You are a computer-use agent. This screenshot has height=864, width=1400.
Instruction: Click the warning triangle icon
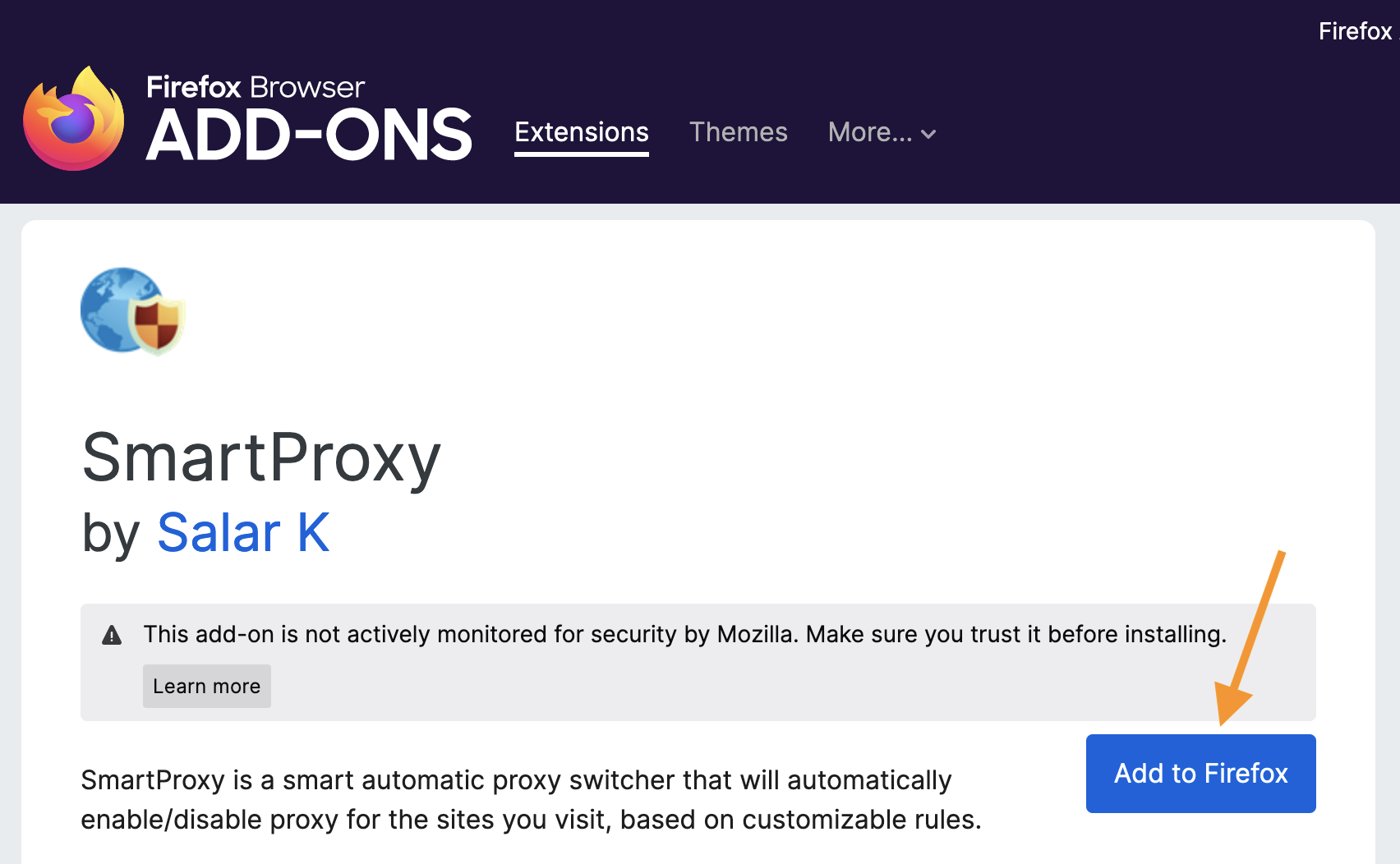tap(112, 635)
